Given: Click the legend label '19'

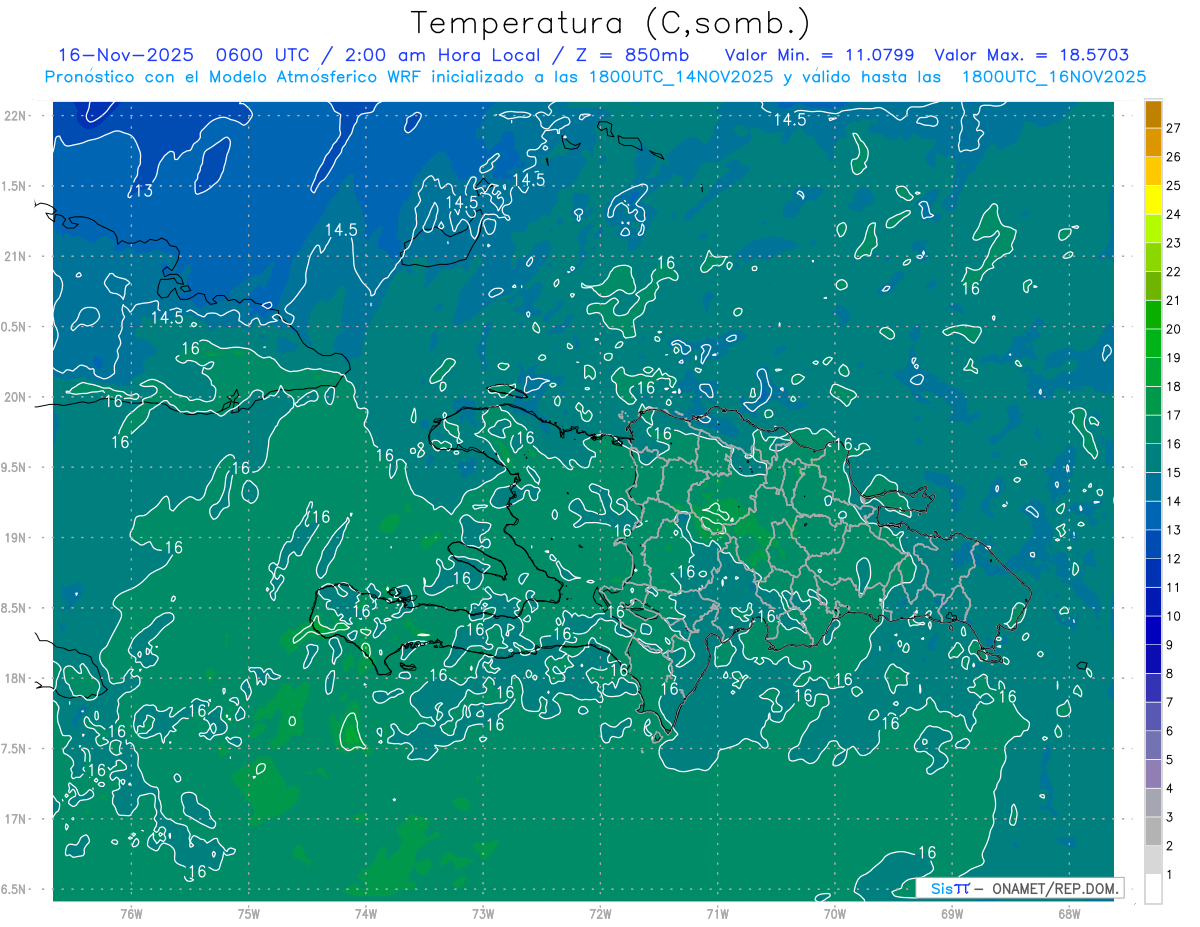Looking at the screenshot, I should click(1174, 358).
